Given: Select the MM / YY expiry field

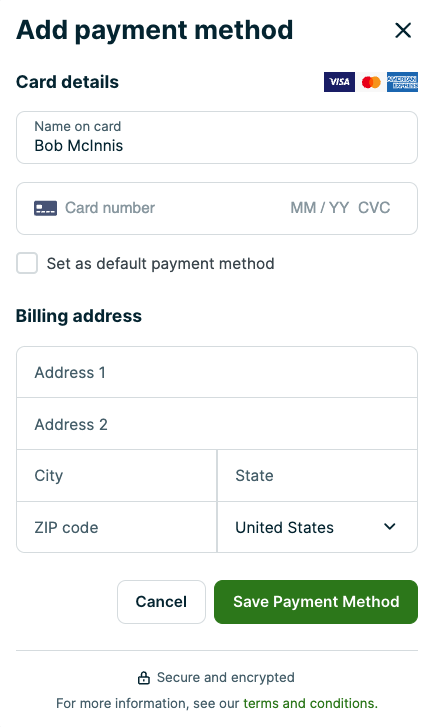Looking at the screenshot, I should pyautogui.click(x=319, y=208).
